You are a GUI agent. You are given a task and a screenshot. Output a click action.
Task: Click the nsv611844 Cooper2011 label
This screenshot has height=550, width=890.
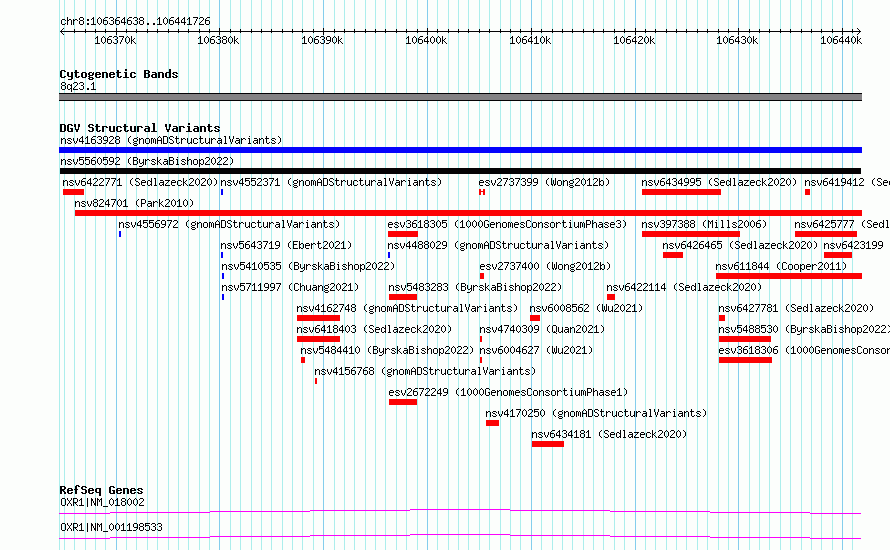pyautogui.click(x=781, y=266)
